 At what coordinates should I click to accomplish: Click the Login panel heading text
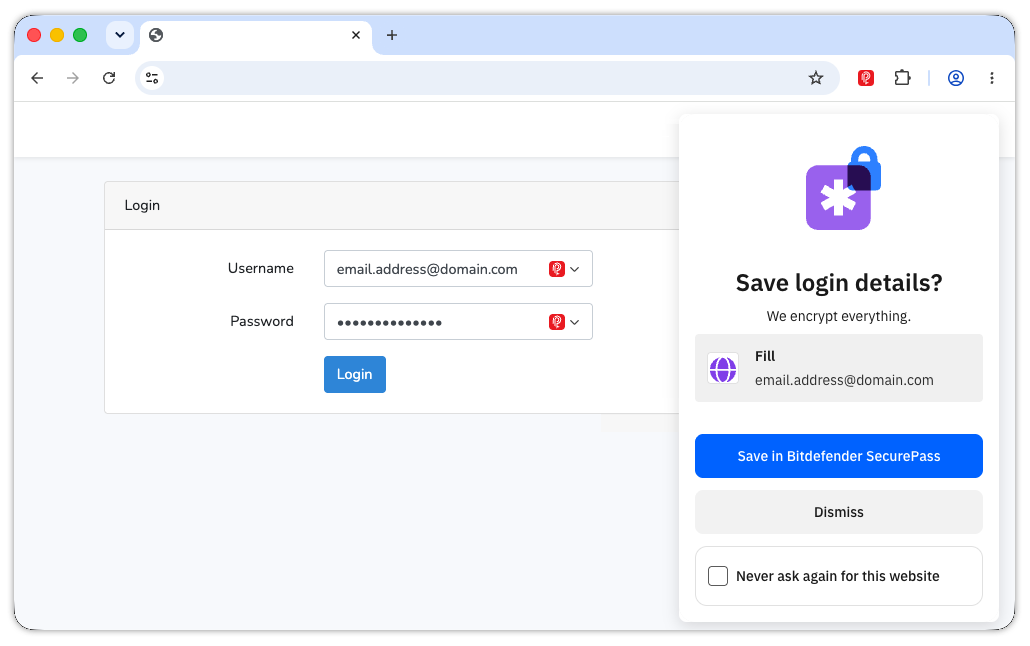142,205
